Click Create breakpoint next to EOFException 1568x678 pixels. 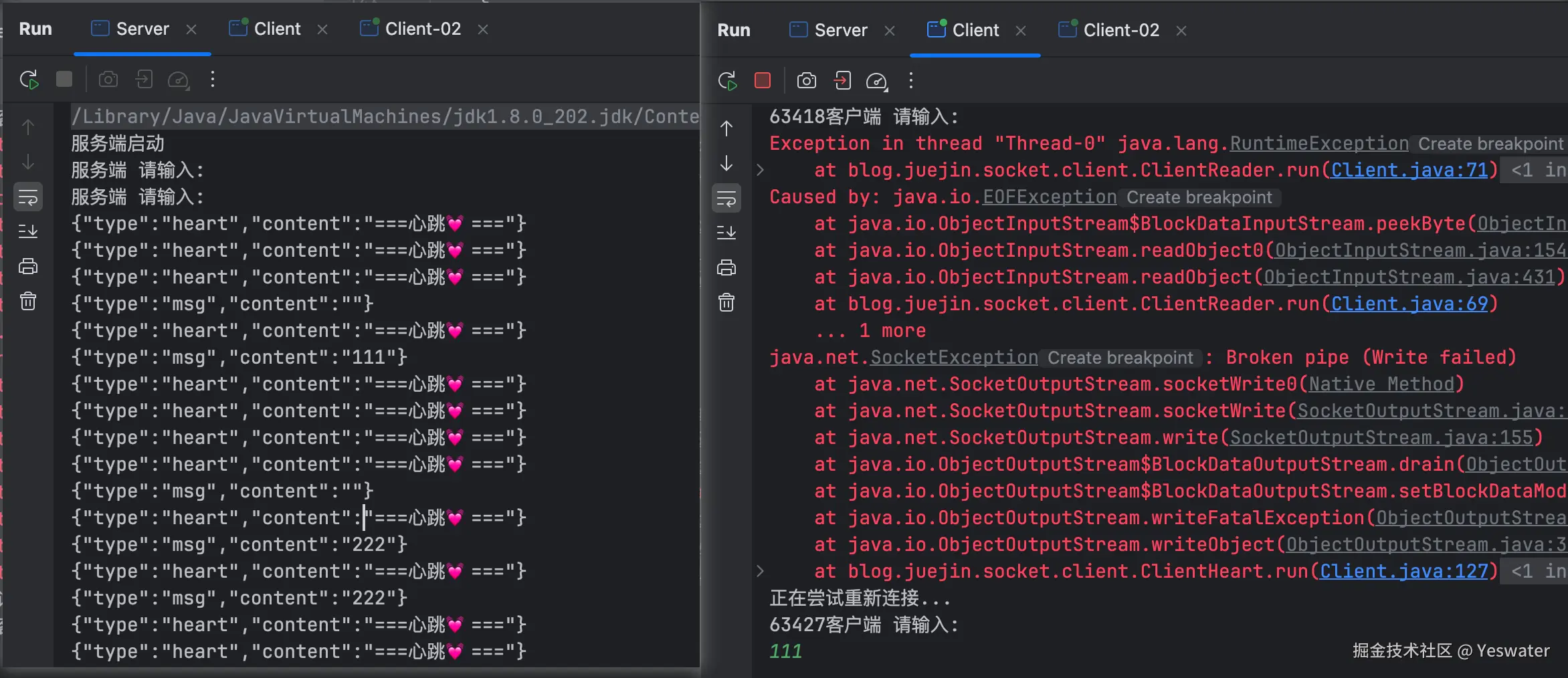[1199, 197]
